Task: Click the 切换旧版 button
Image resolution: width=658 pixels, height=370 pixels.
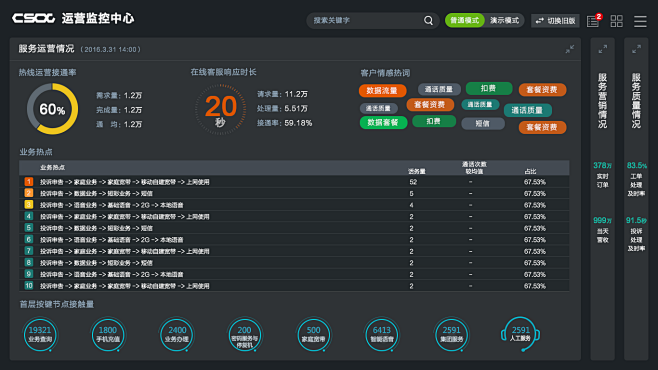Action: click(x=555, y=21)
